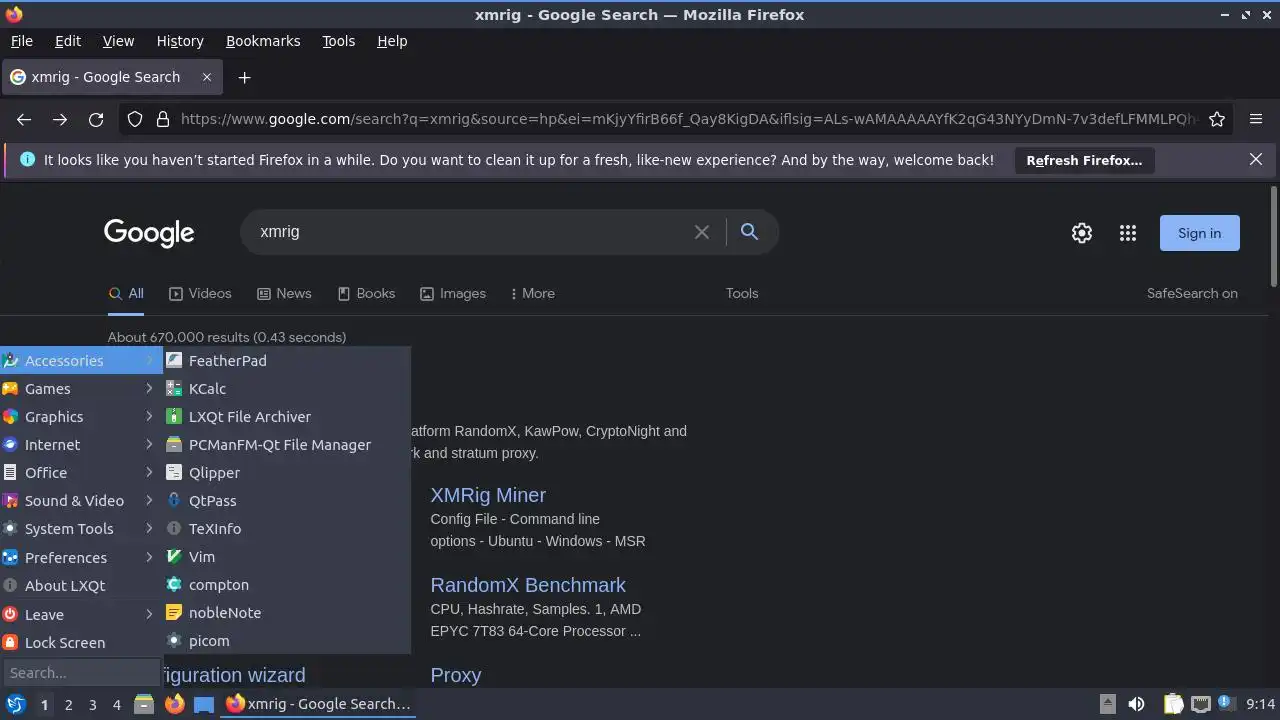Switch to the News search tab
This screenshot has width=1280, height=720.
(x=284, y=293)
